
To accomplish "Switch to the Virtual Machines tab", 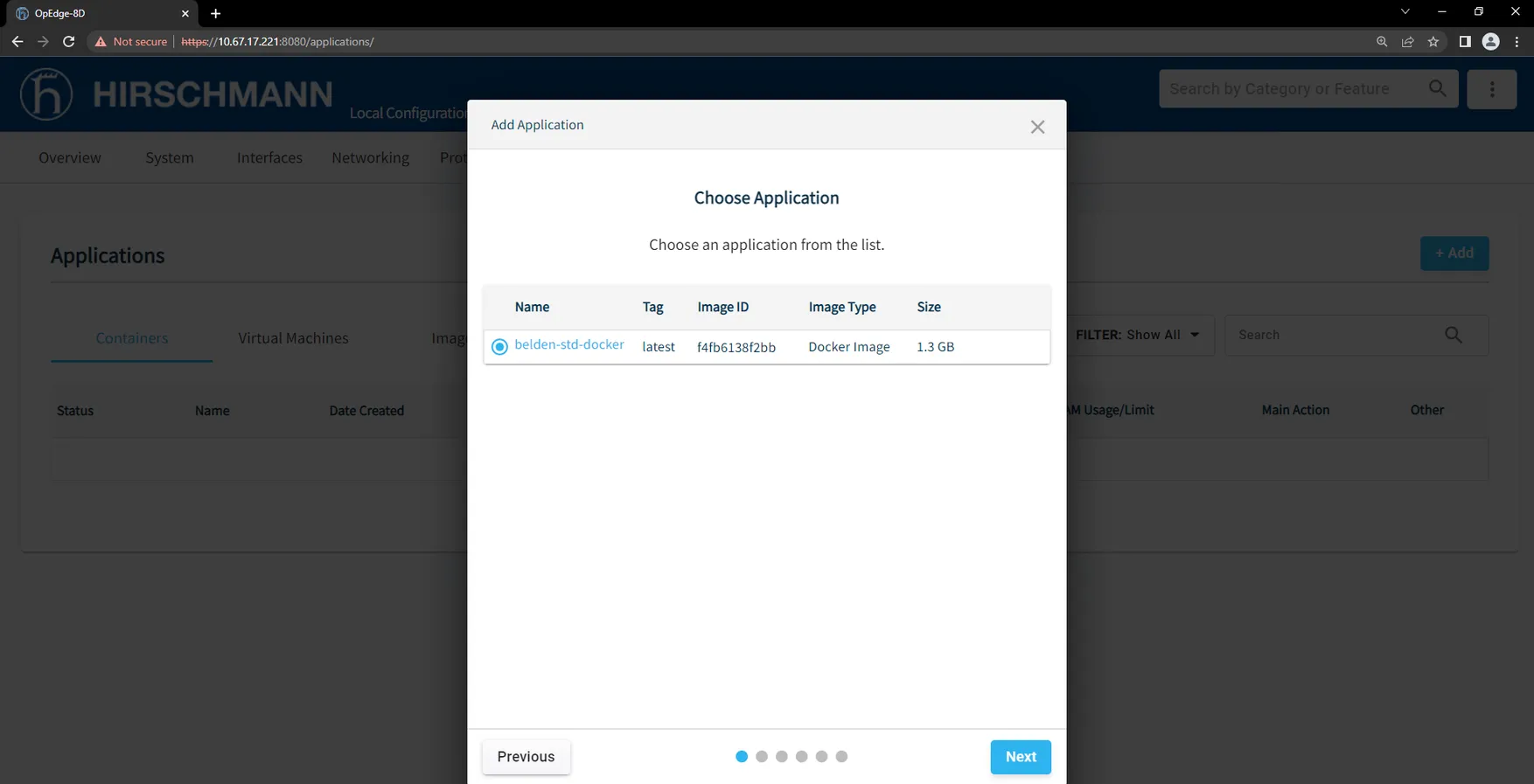I will coord(293,338).
